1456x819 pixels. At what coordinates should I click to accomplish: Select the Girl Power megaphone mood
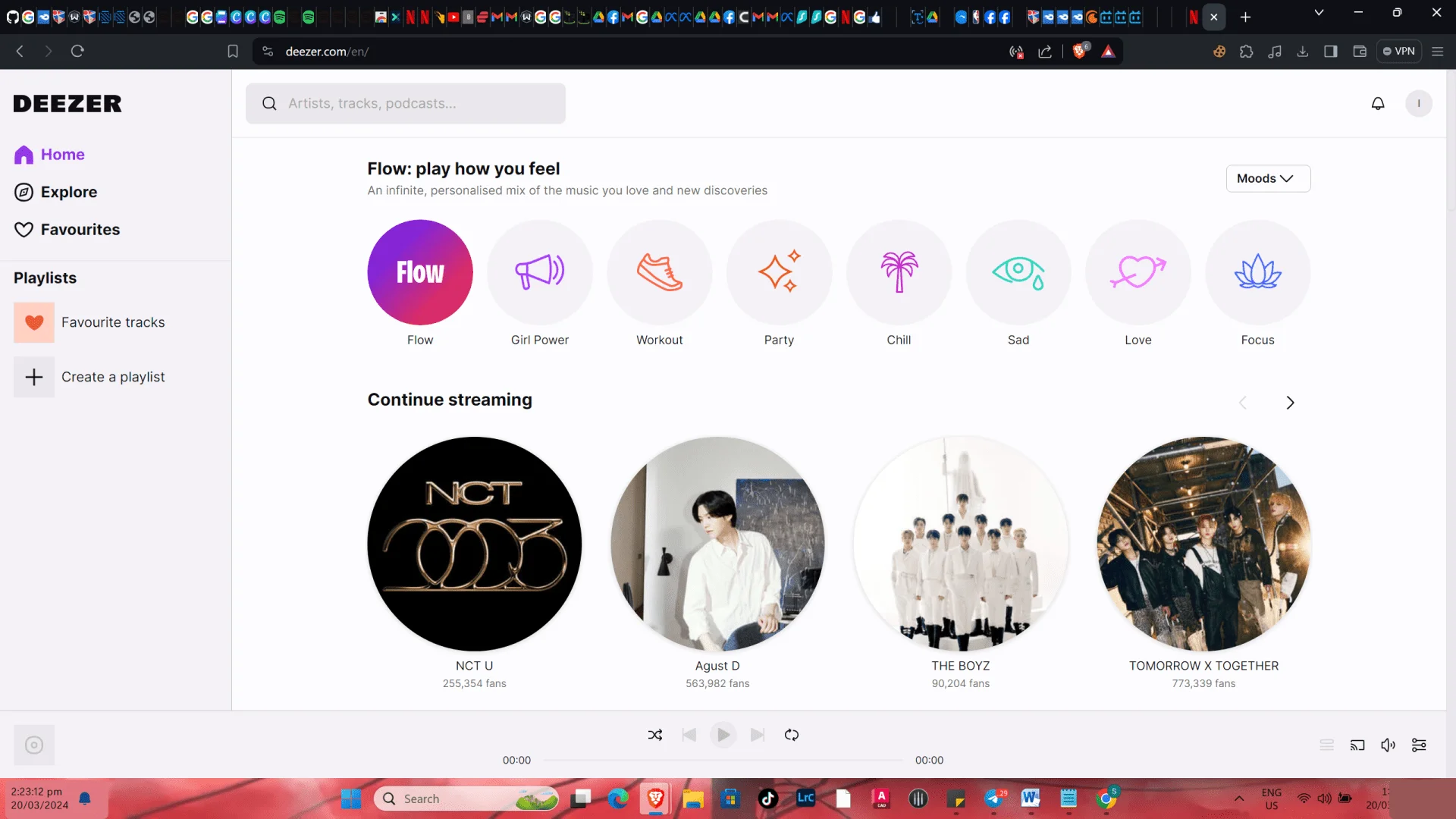coord(540,272)
